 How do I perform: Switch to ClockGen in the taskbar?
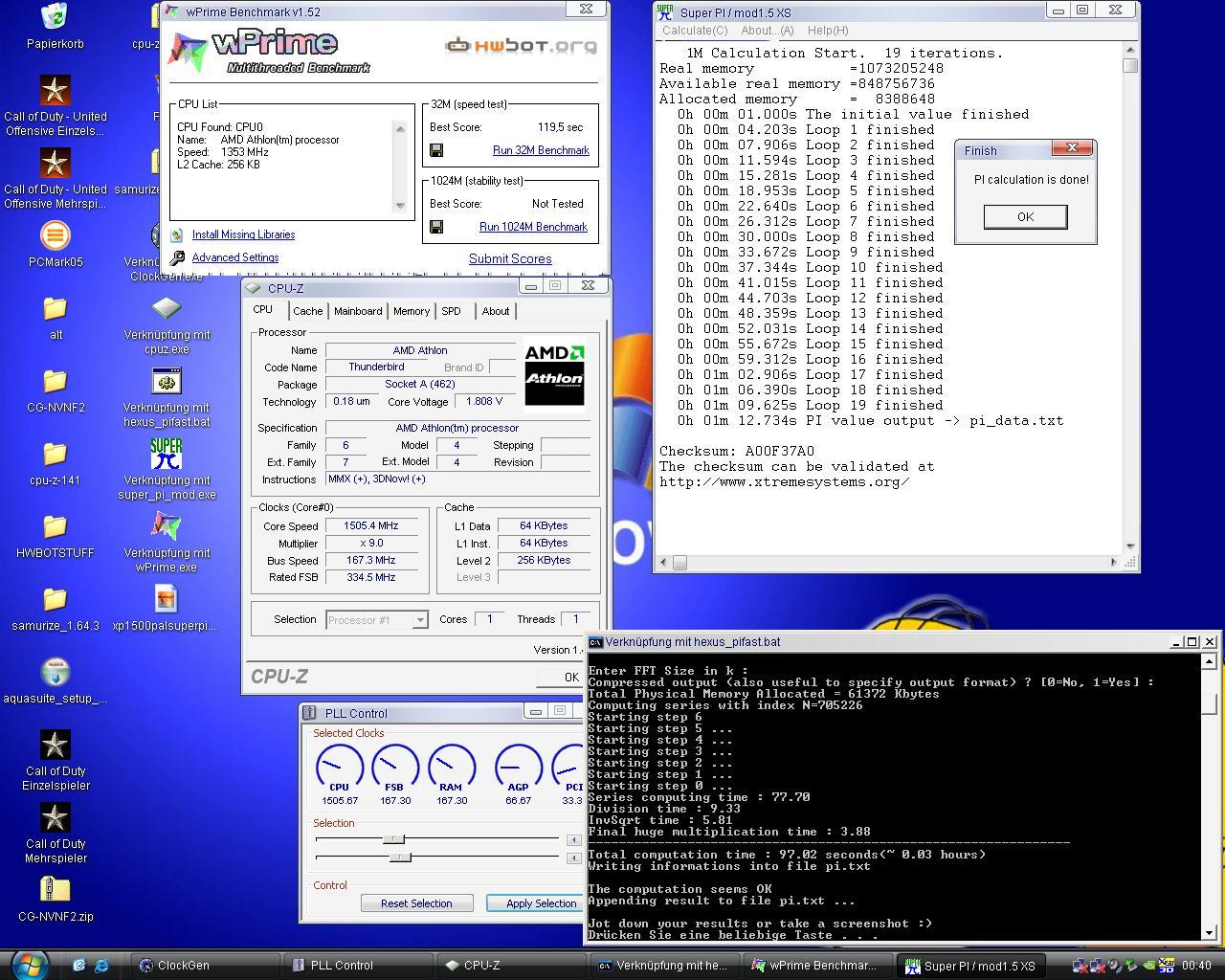click(x=205, y=966)
